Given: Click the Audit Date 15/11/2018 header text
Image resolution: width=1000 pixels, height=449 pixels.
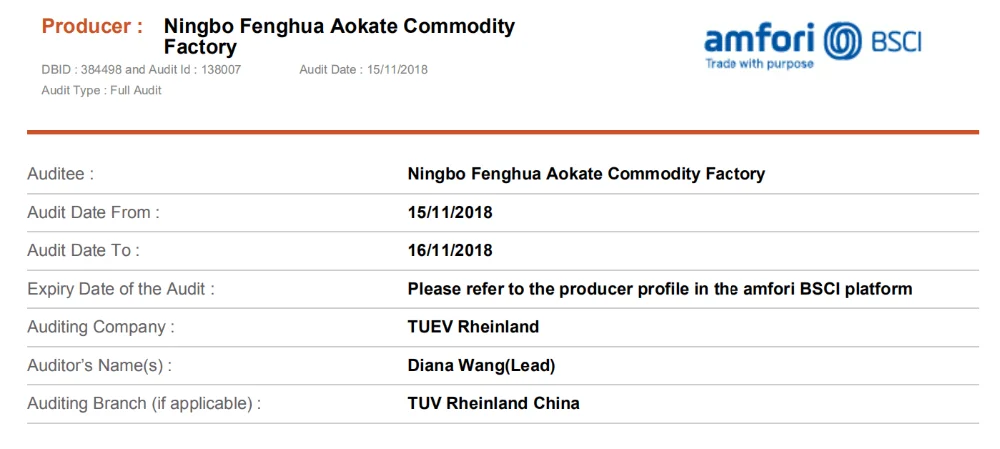Looking at the screenshot, I should (x=363, y=70).
